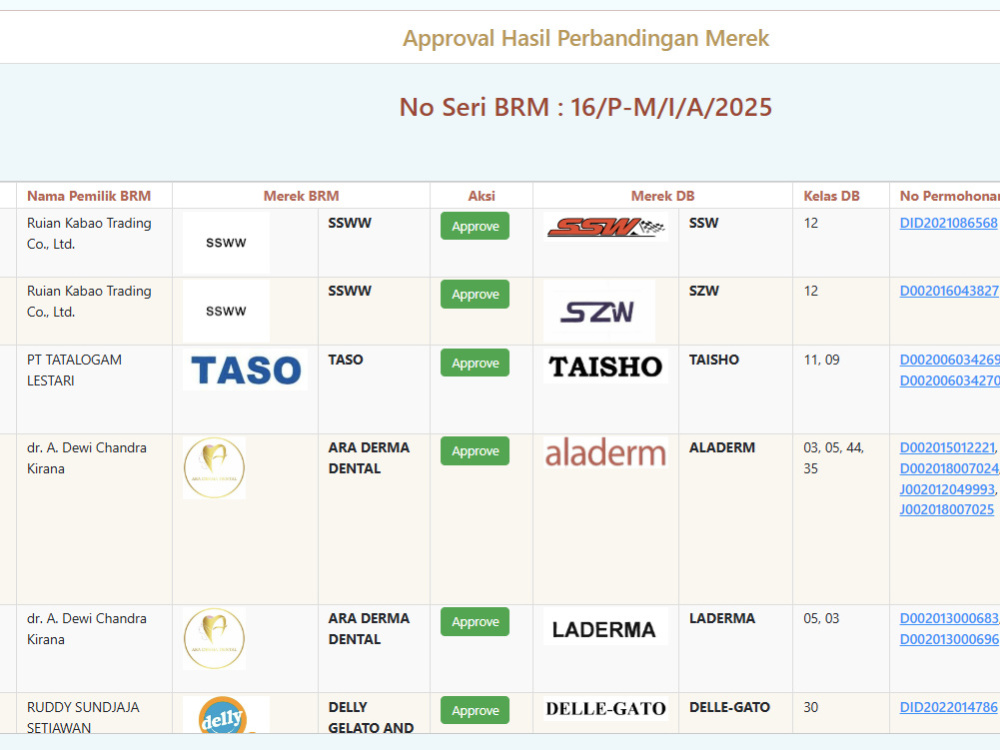Click the TAISHO logo image
The width and height of the screenshot is (1000, 750).
click(605, 366)
